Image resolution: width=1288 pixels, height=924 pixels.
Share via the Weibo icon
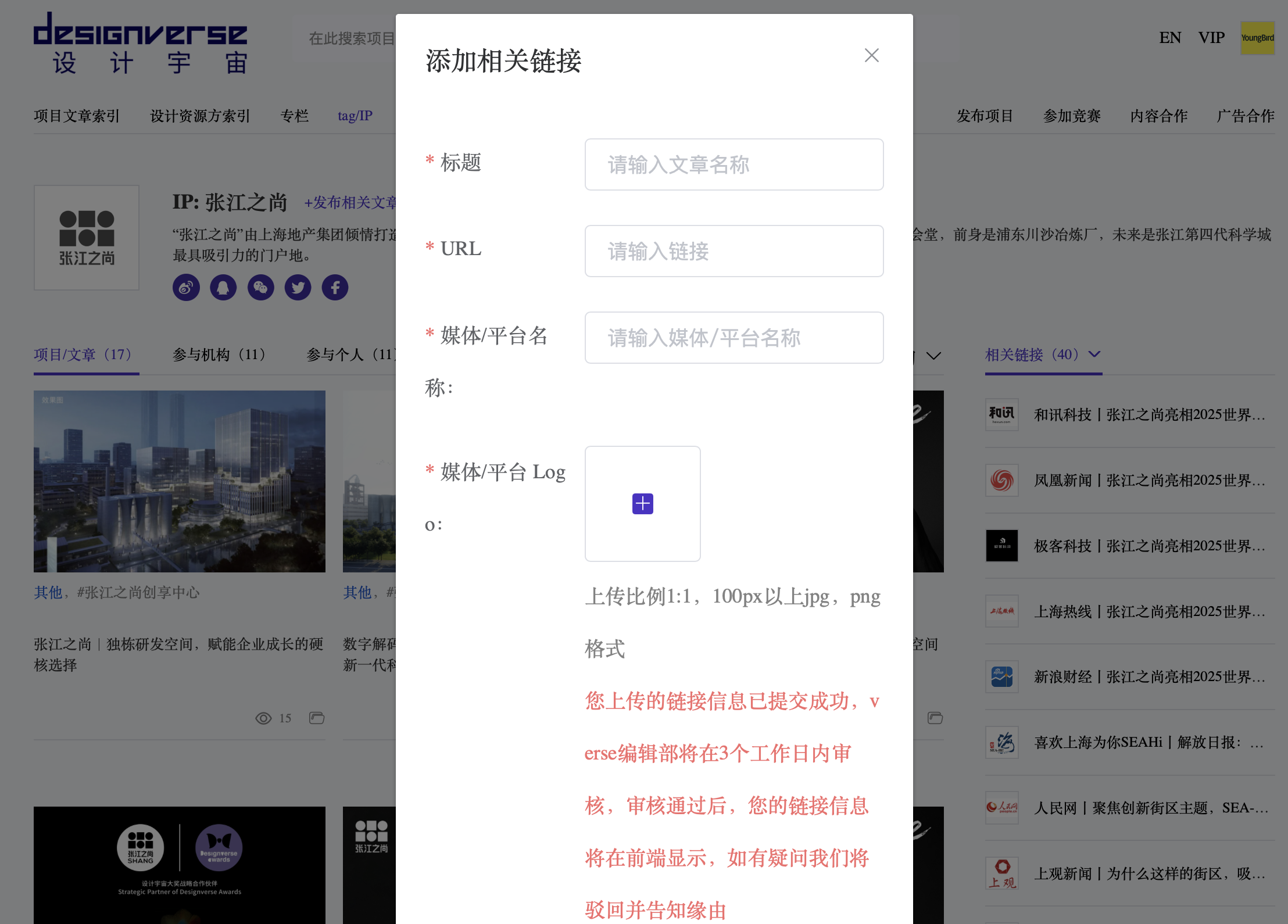tap(185, 286)
